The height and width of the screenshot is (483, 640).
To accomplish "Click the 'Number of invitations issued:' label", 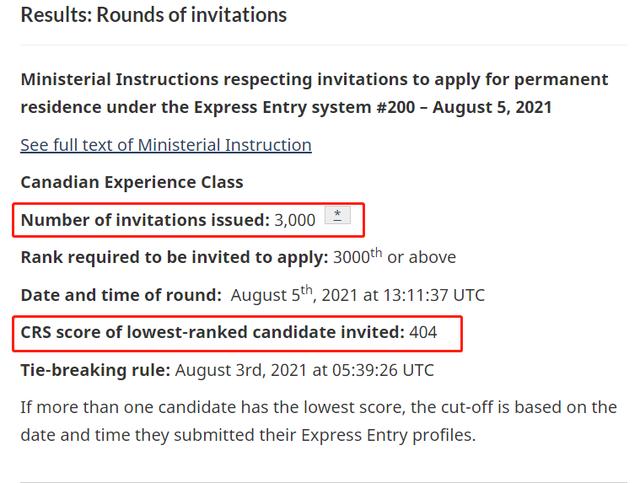I will [x=144, y=219].
